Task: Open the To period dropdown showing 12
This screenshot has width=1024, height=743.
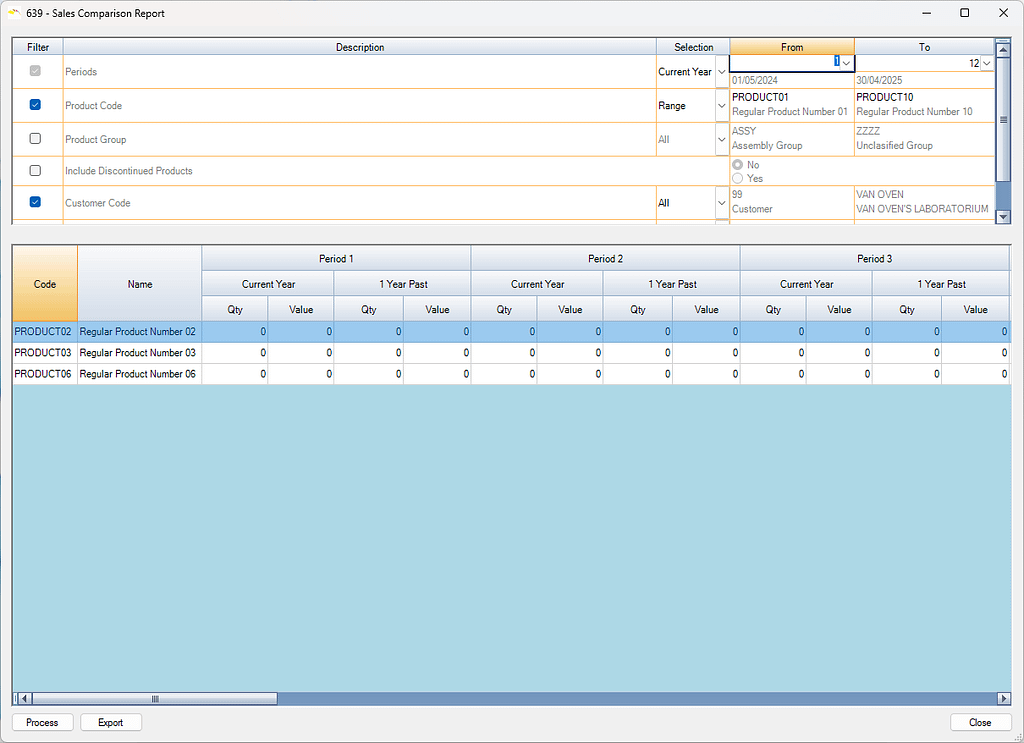Action: (987, 63)
